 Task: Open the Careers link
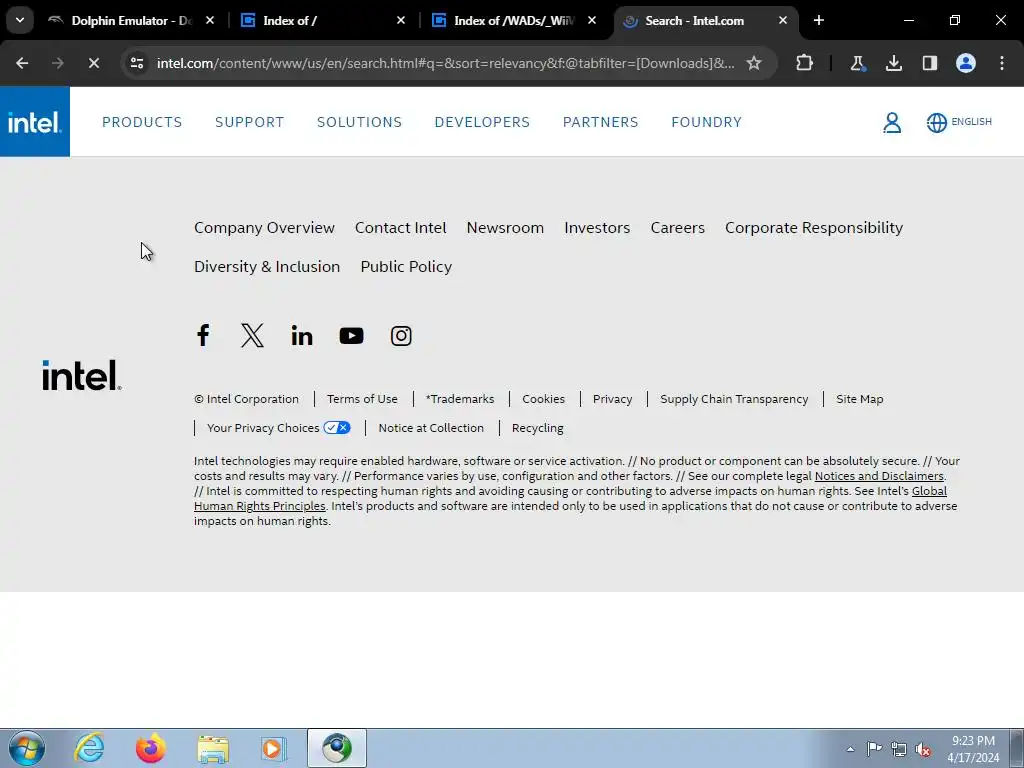[677, 228]
